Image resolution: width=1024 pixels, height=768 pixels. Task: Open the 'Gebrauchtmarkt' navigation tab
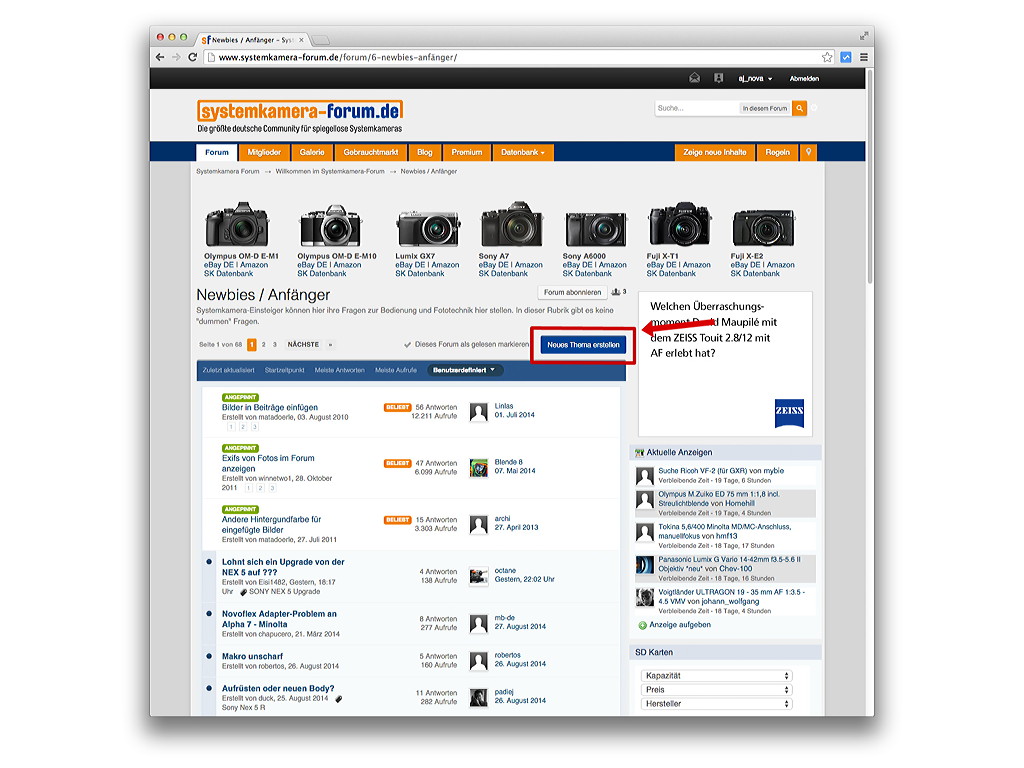coord(371,152)
